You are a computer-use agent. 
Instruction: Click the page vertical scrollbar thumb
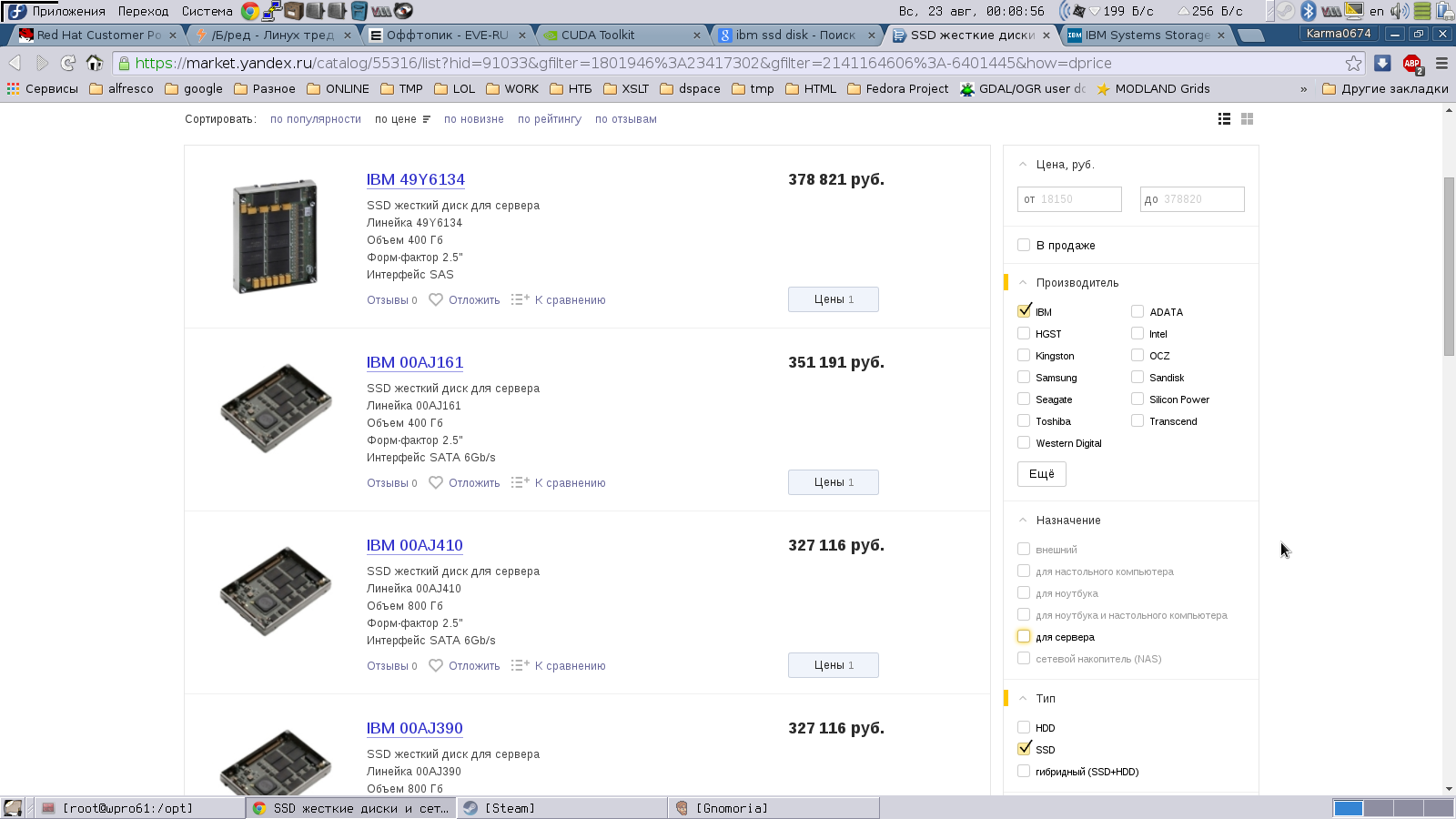tap(1449, 266)
